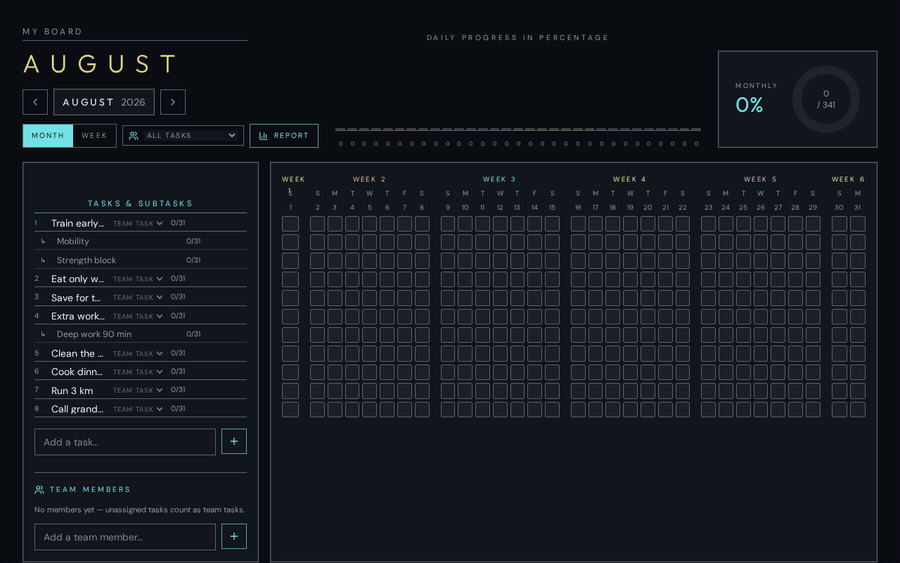This screenshot has width=900, height=563.
Task: Check Run 3 km box for day 3
Action: click(x=335, y=391)
